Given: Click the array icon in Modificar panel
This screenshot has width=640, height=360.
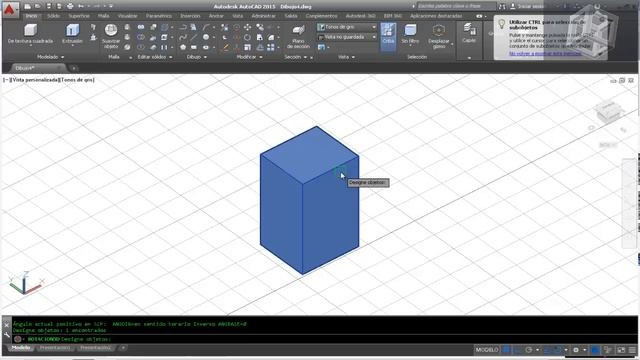Looking at the screenshot, I should pos(271,48).
